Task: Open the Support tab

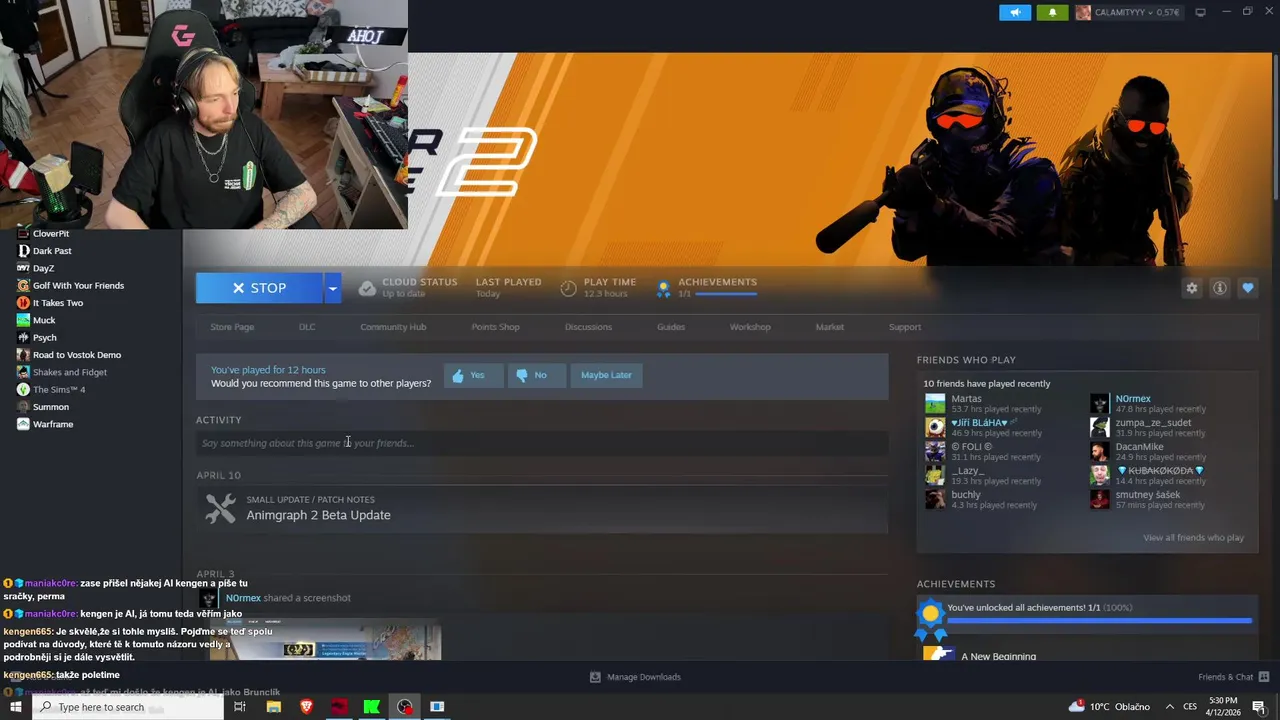Action: click(905, 327)
